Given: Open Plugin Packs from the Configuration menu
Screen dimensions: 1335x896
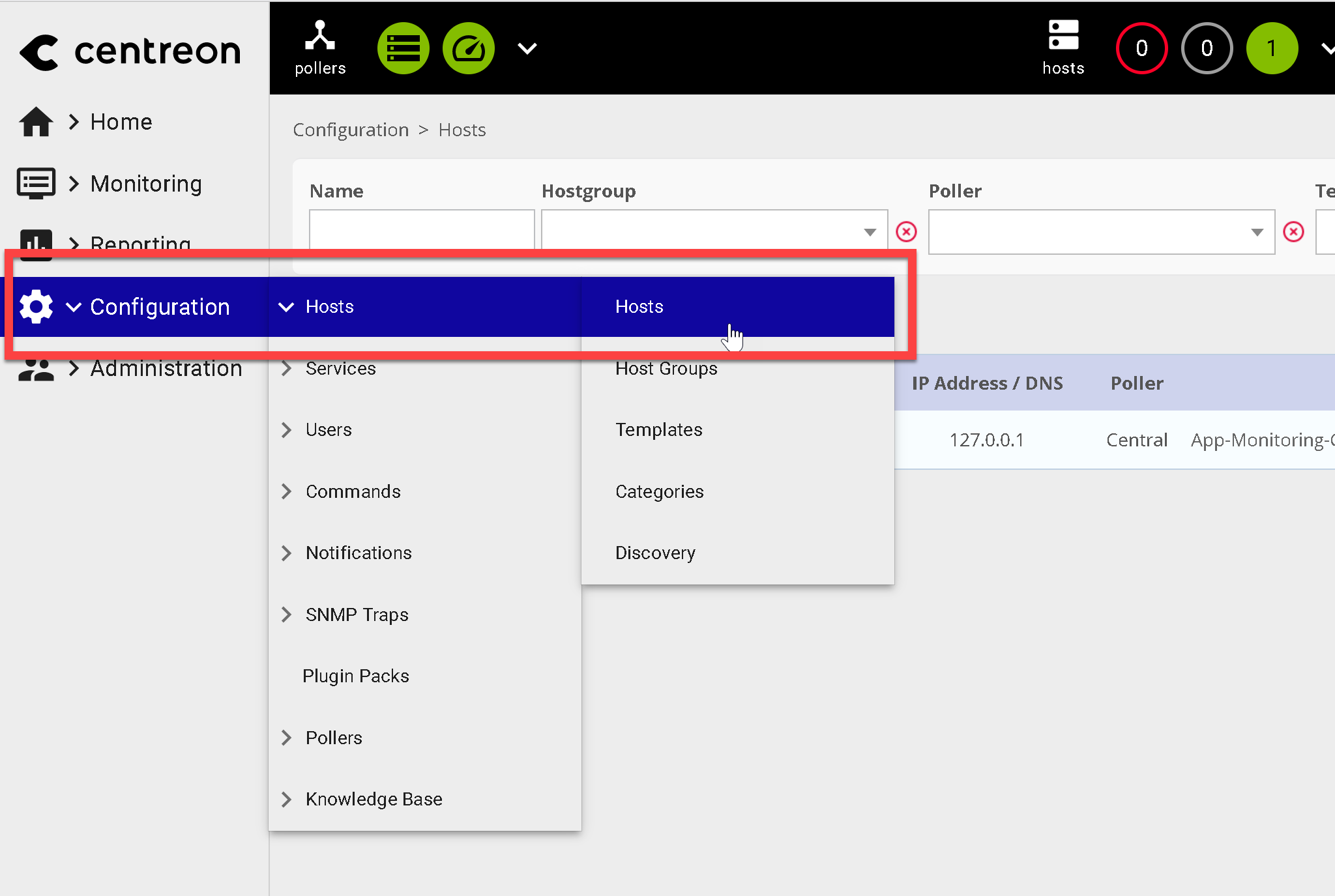Looking at the screenshot, I should pos(356,676).
